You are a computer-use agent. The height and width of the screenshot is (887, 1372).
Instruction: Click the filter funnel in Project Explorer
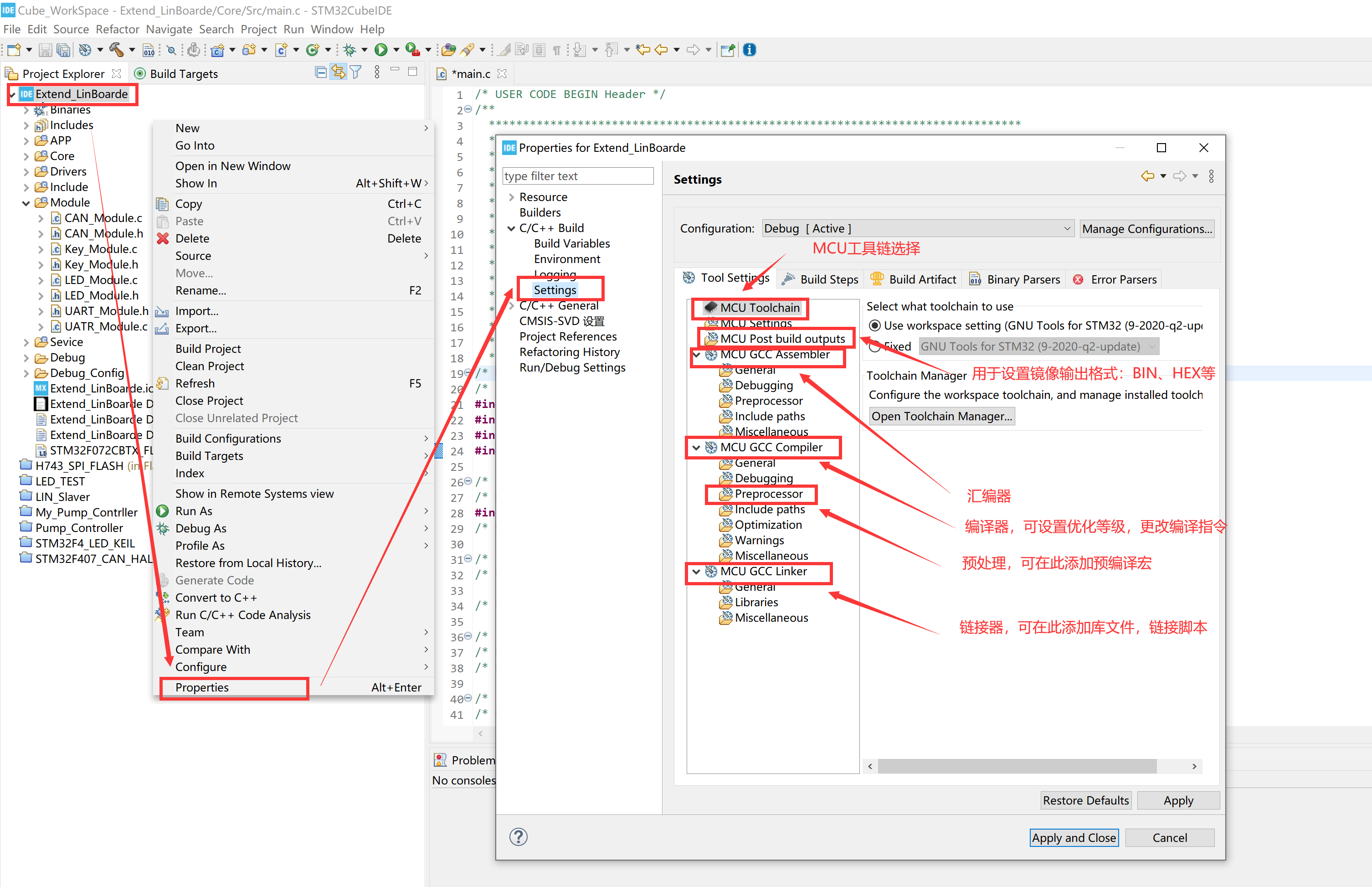click(356, 72)
